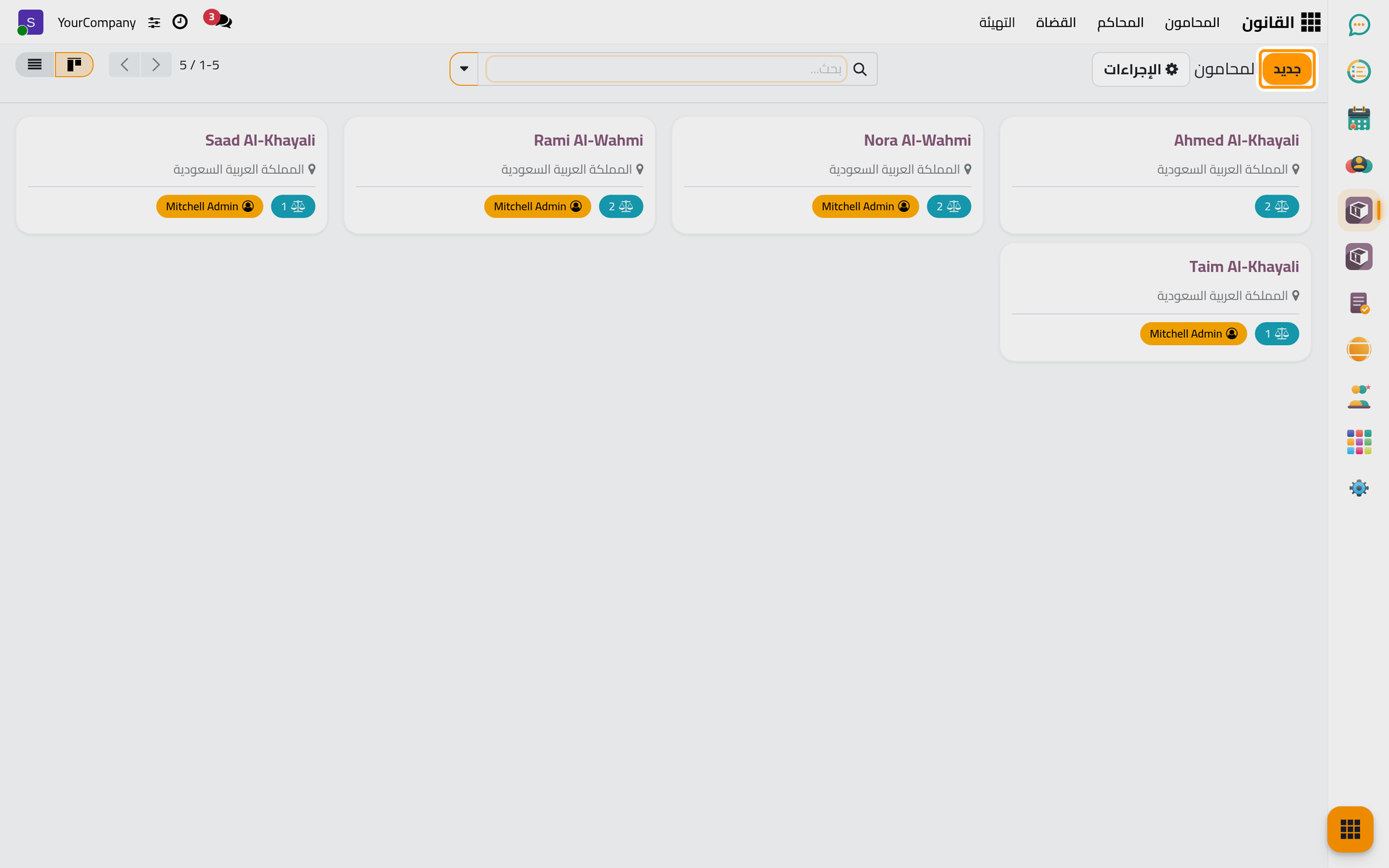Open the document checklist sidebar icon
This screenshot has width=1389, height=868.
click(x=1359, y=303)
